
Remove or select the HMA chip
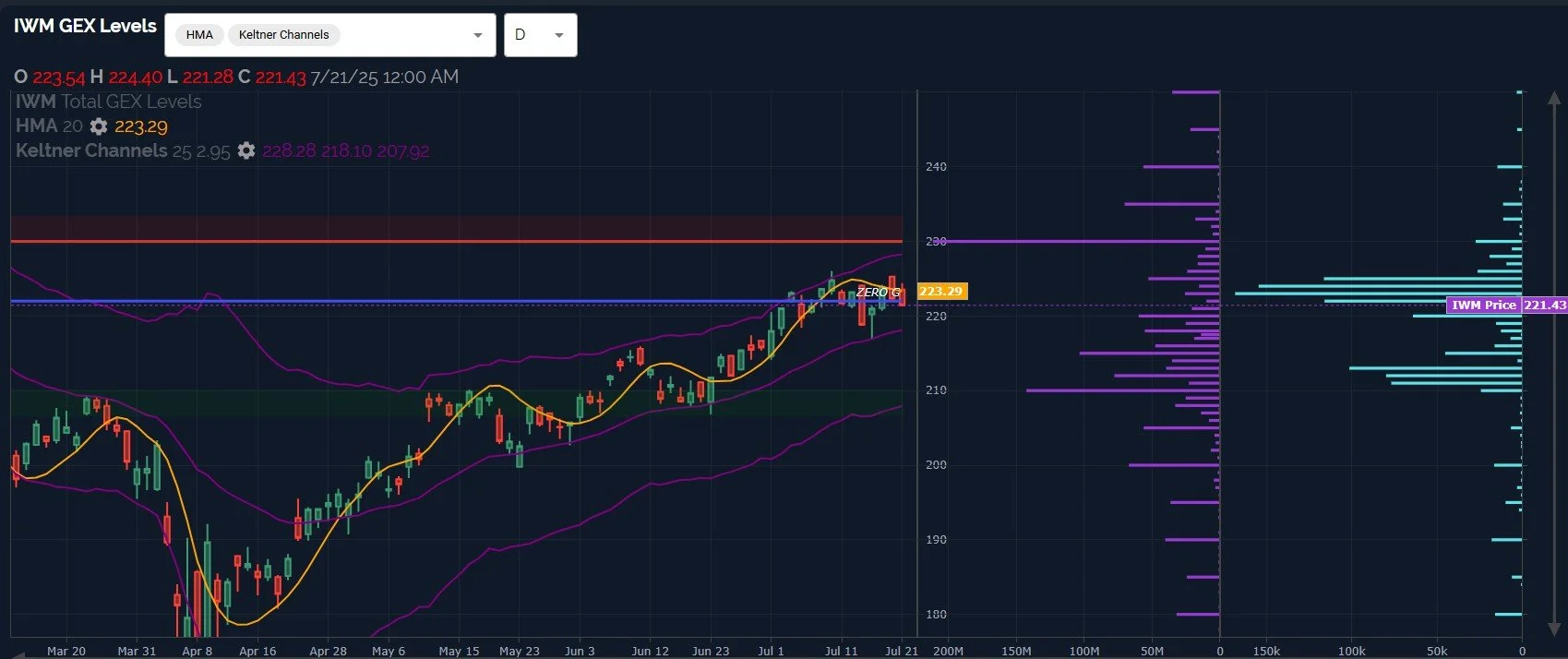[x=199, y=35]
